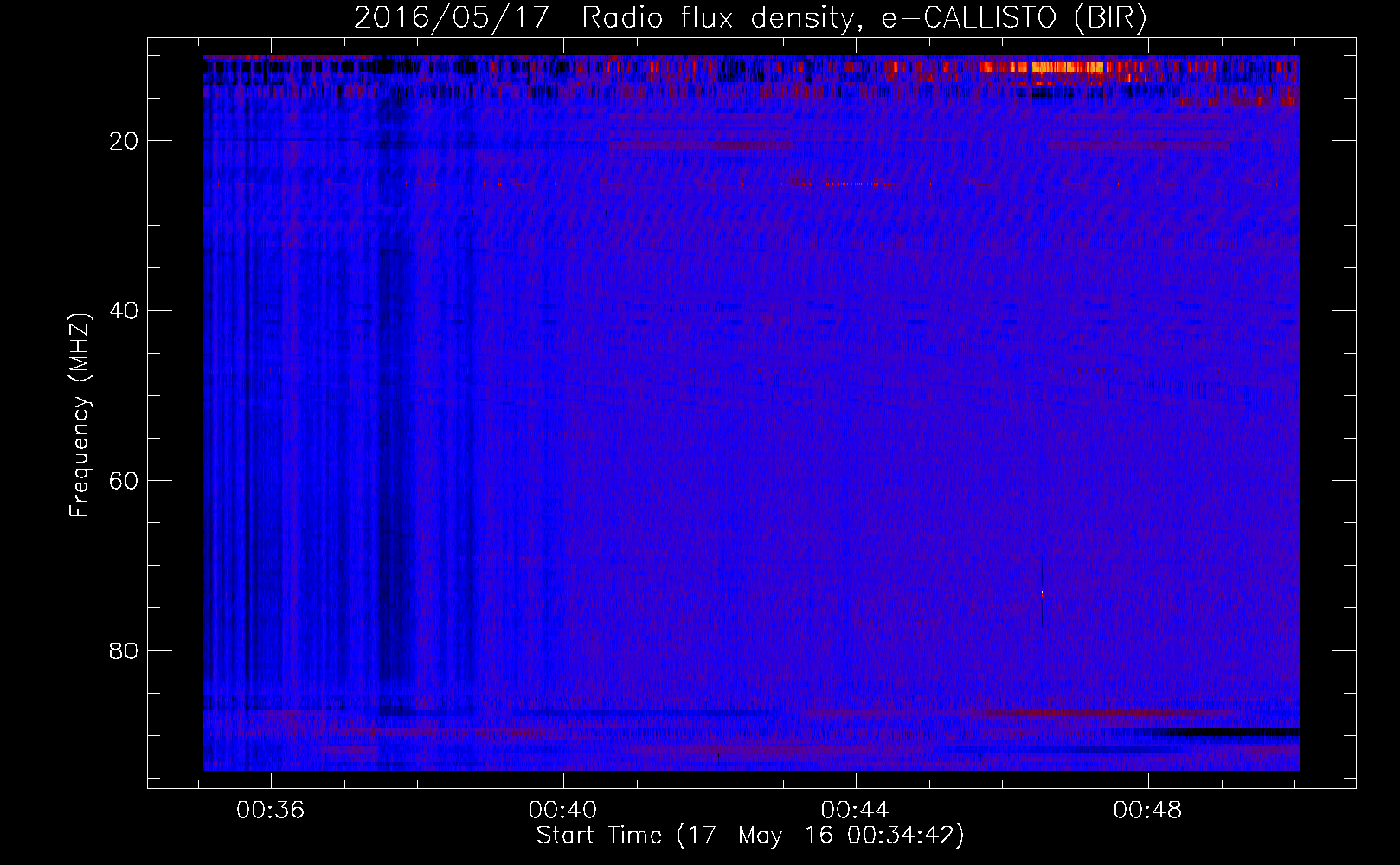Click the '00:36' time tick label
The image size is (1400, 865).
[x=271, y=811]
